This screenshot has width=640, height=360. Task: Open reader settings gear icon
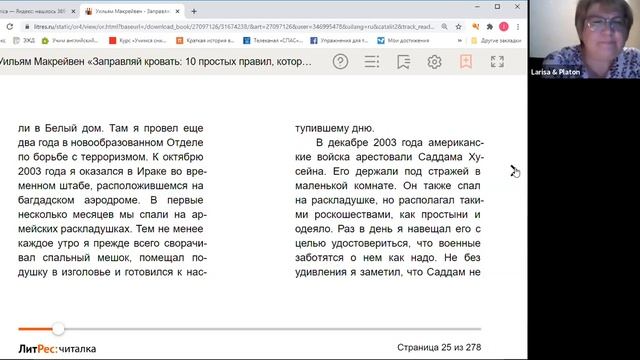tap(434, 62)
